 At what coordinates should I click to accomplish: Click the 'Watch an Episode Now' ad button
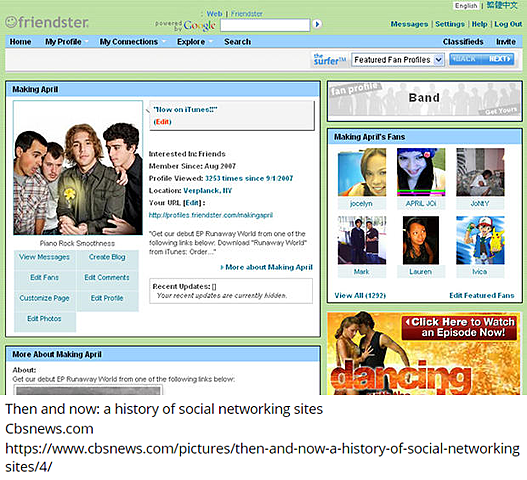tap(459, 327)
